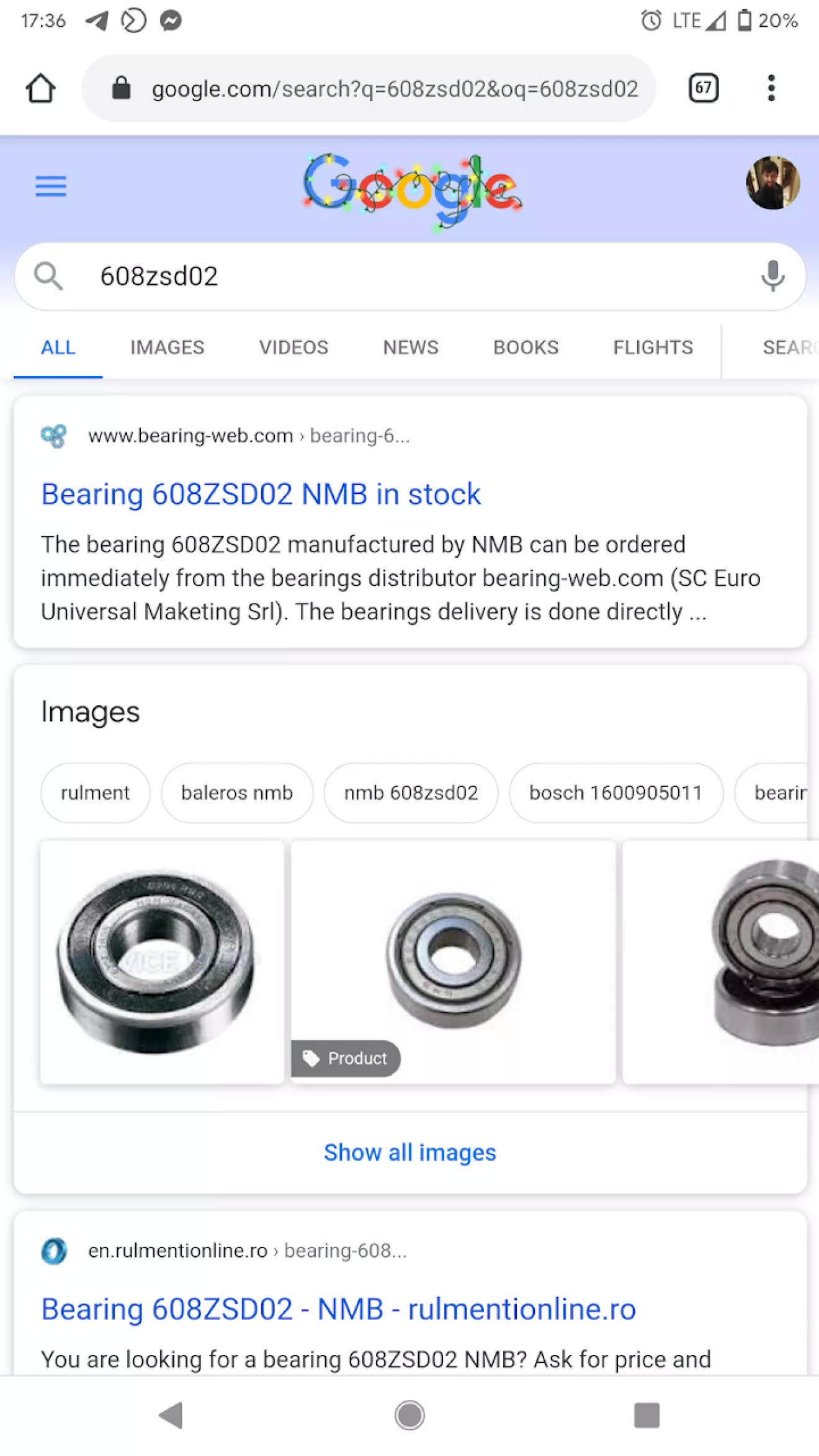
Task: Tap the magnifying glass search icon
Action: point(48,276)
